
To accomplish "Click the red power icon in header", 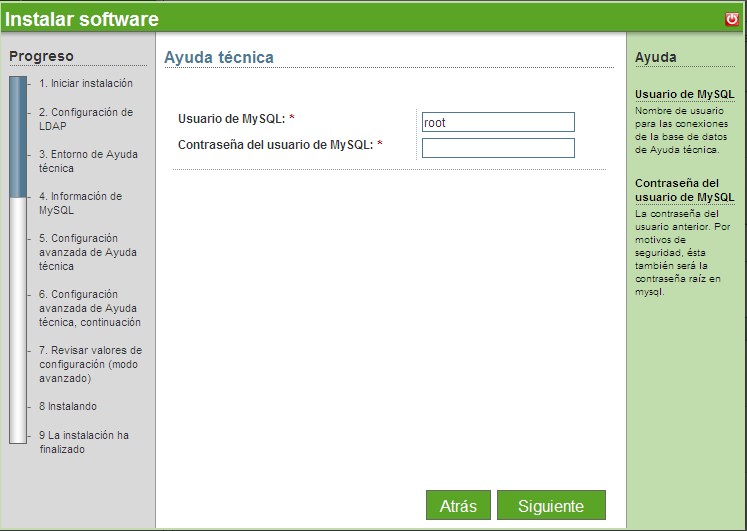I will [x=732, y=19].
